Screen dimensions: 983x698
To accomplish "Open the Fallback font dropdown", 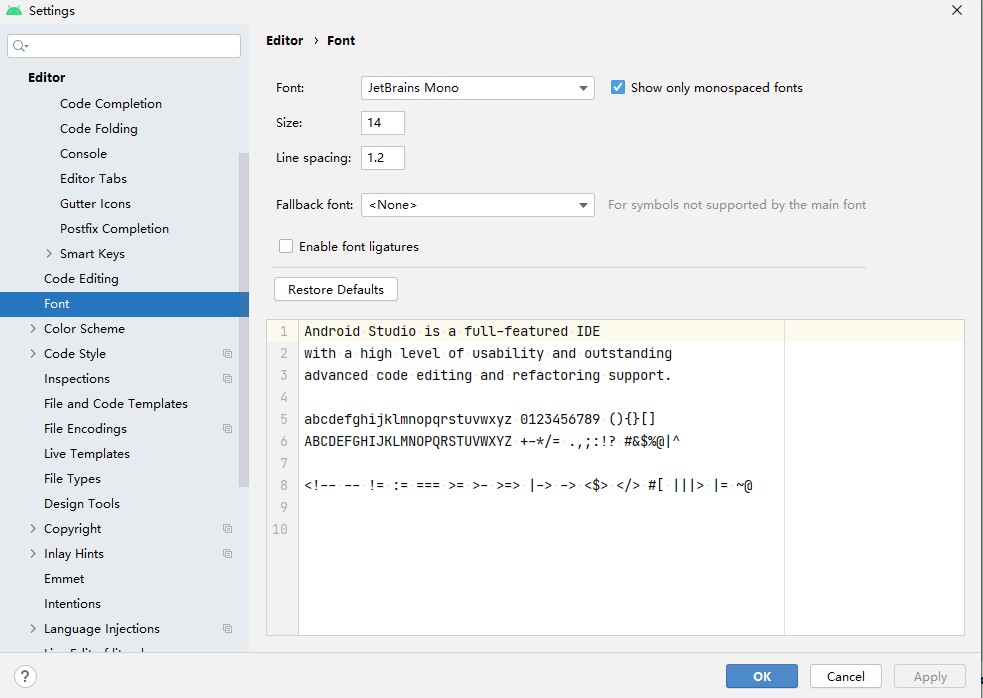I will pos(478,205).
